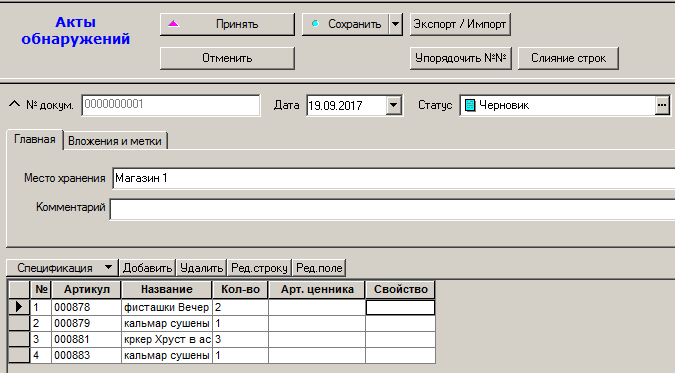Collapse the document header chevron
The image size is (675, 373).
(x=14, y=104)
